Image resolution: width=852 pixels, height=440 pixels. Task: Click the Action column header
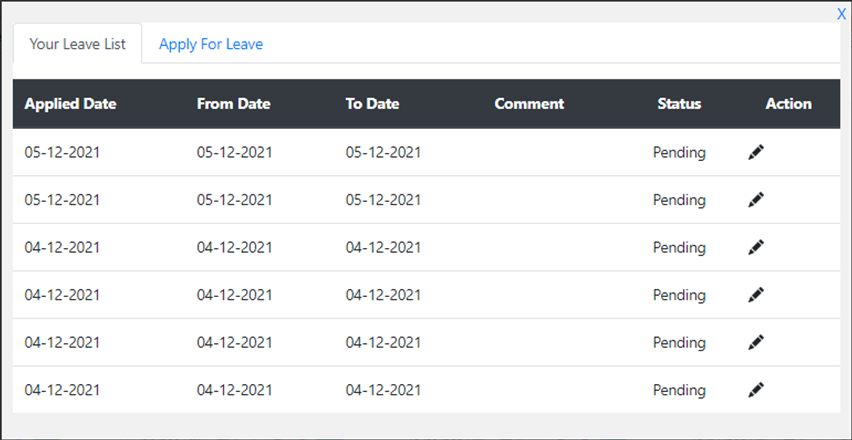pyautogui.click(x=788, y=104)
